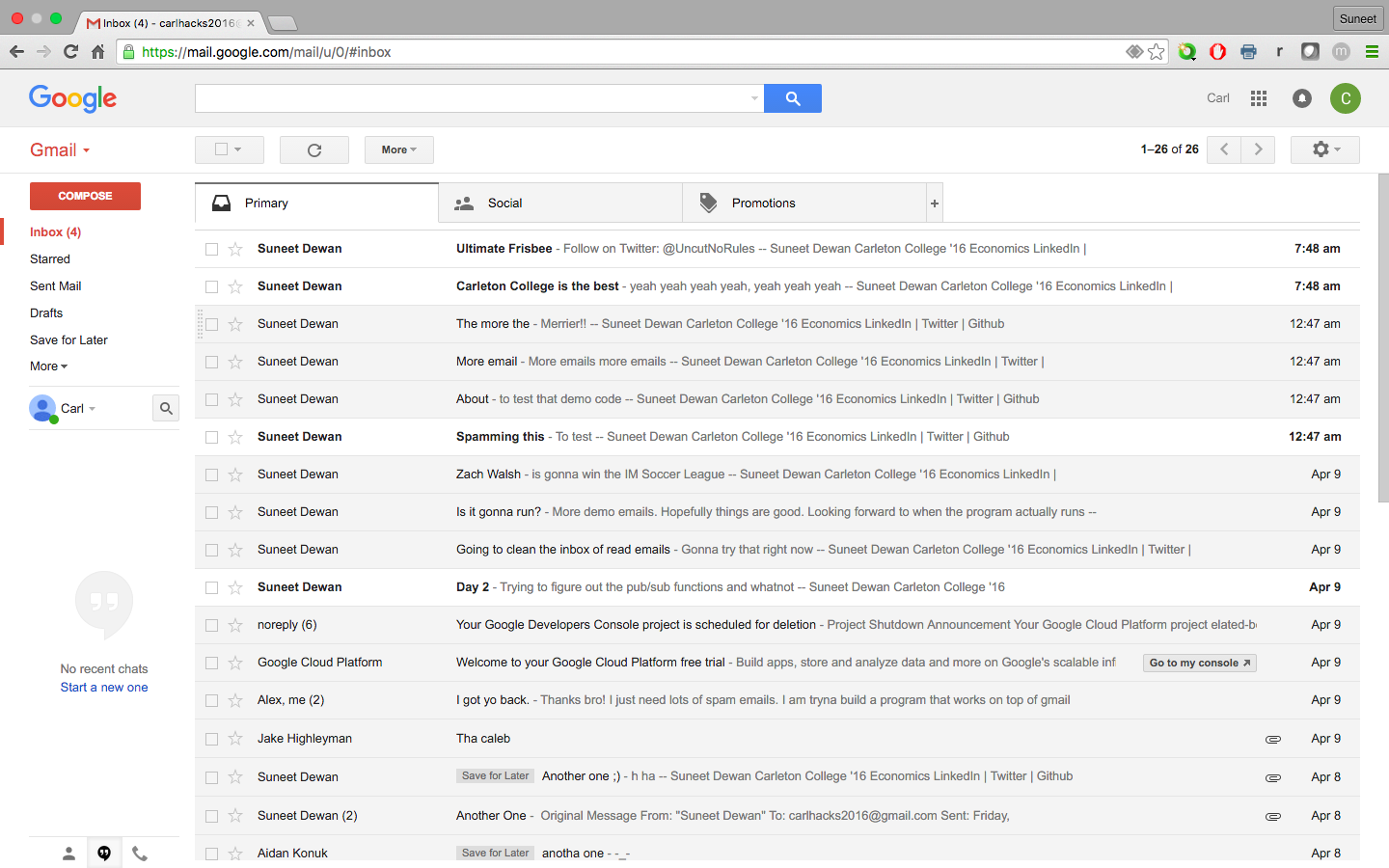Screen dimensions: 1389x868
Task: Click the page vertical scrollbar
Action: point(1383,338)
